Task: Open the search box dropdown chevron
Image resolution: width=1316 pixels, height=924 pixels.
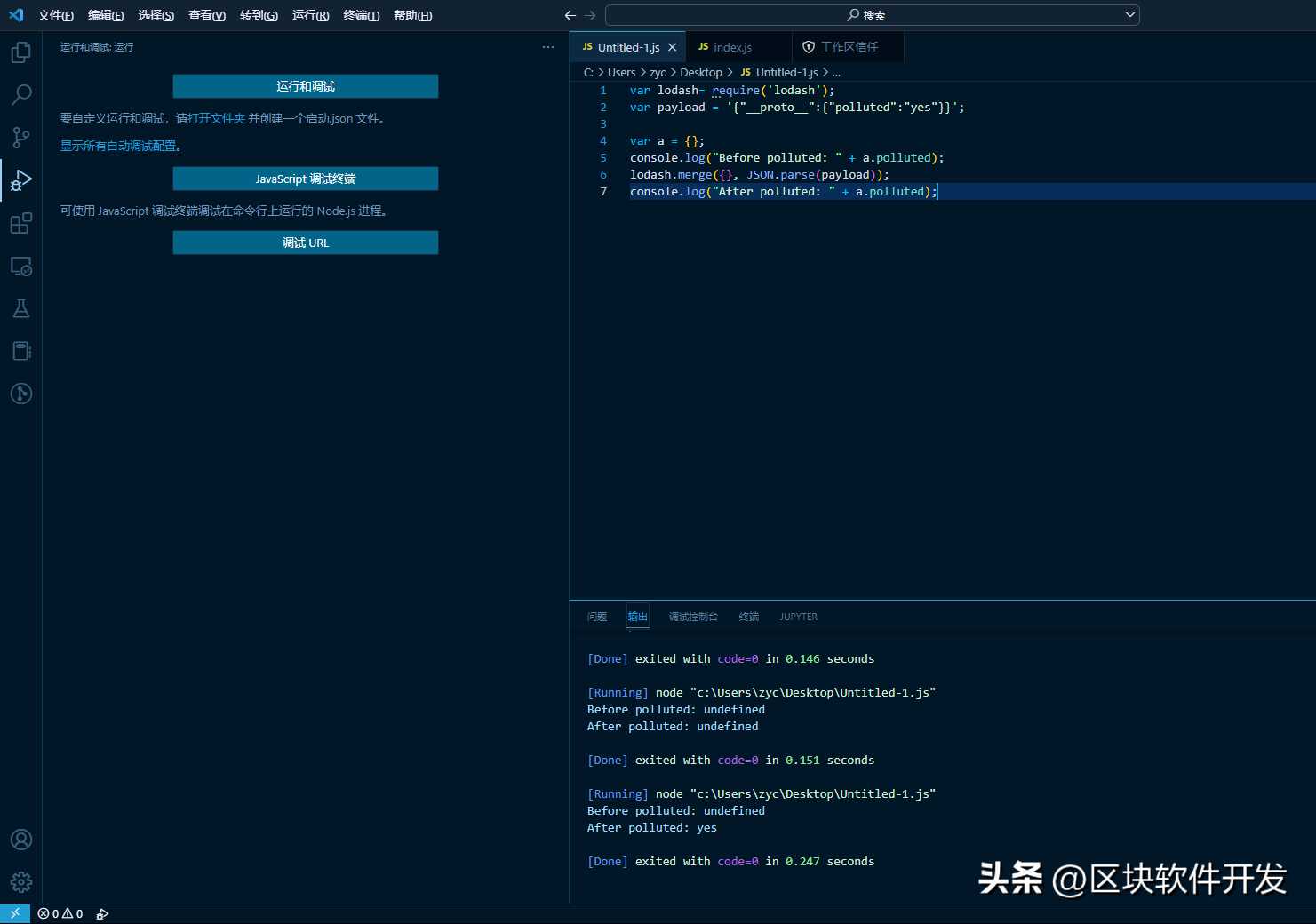Action: click(x=1130, y=14)
